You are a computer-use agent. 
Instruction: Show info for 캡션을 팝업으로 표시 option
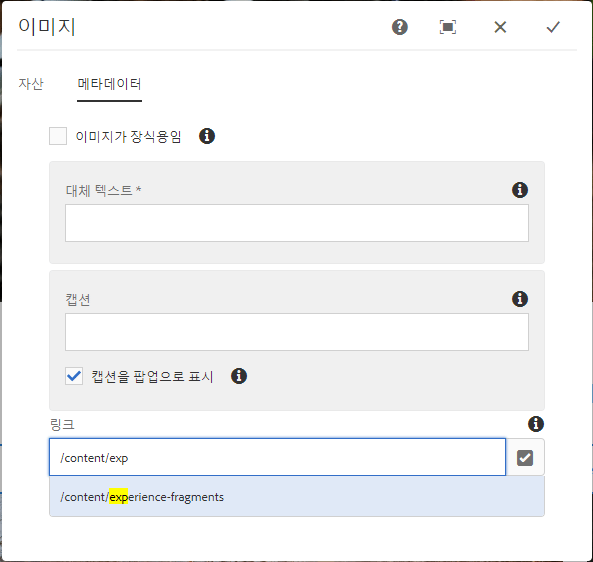239,376
